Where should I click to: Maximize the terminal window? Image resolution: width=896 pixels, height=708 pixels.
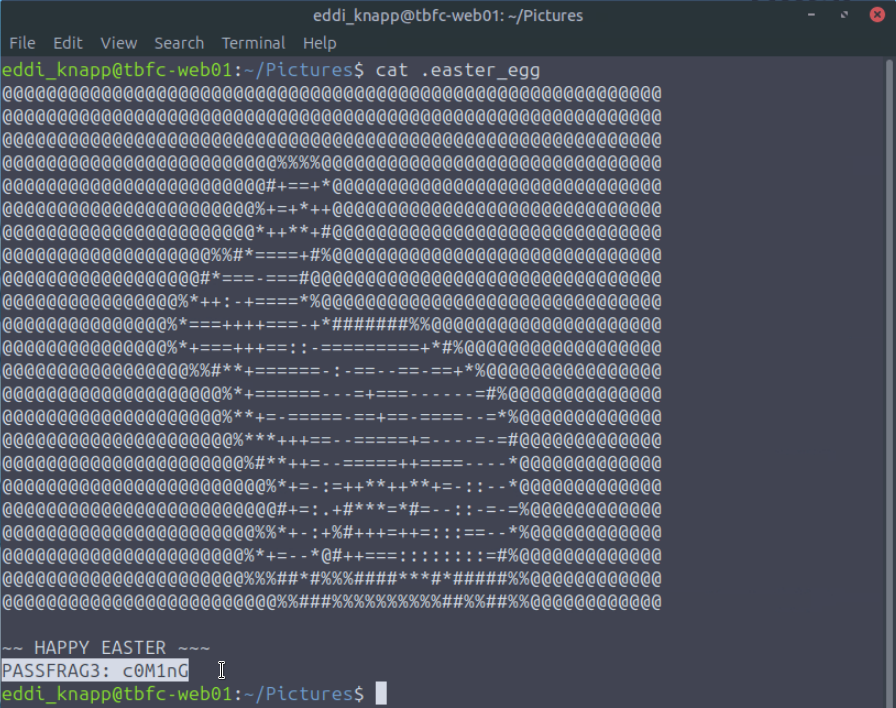(x=845, y=15)
